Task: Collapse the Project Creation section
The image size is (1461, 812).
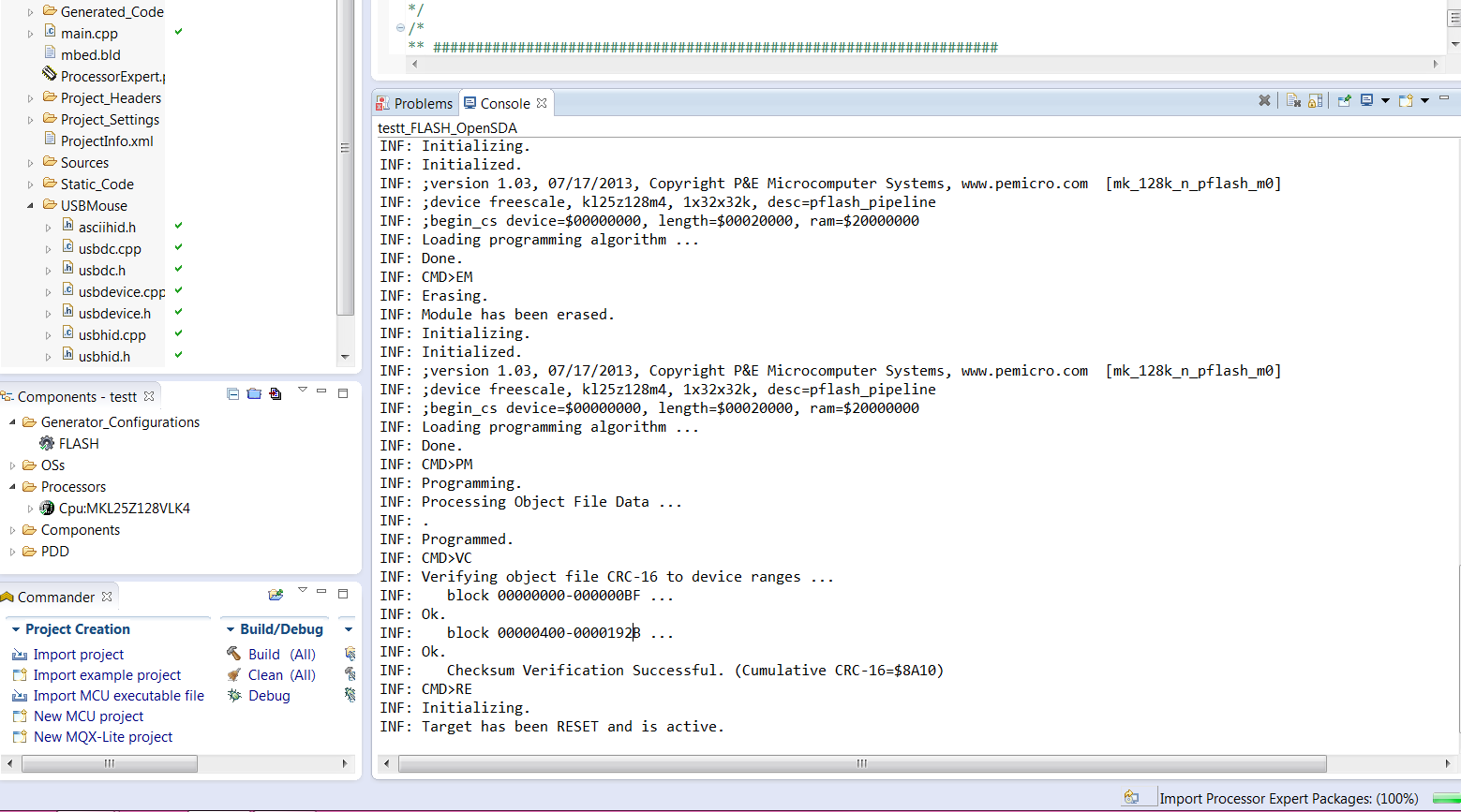Action: tap(16, 629)
